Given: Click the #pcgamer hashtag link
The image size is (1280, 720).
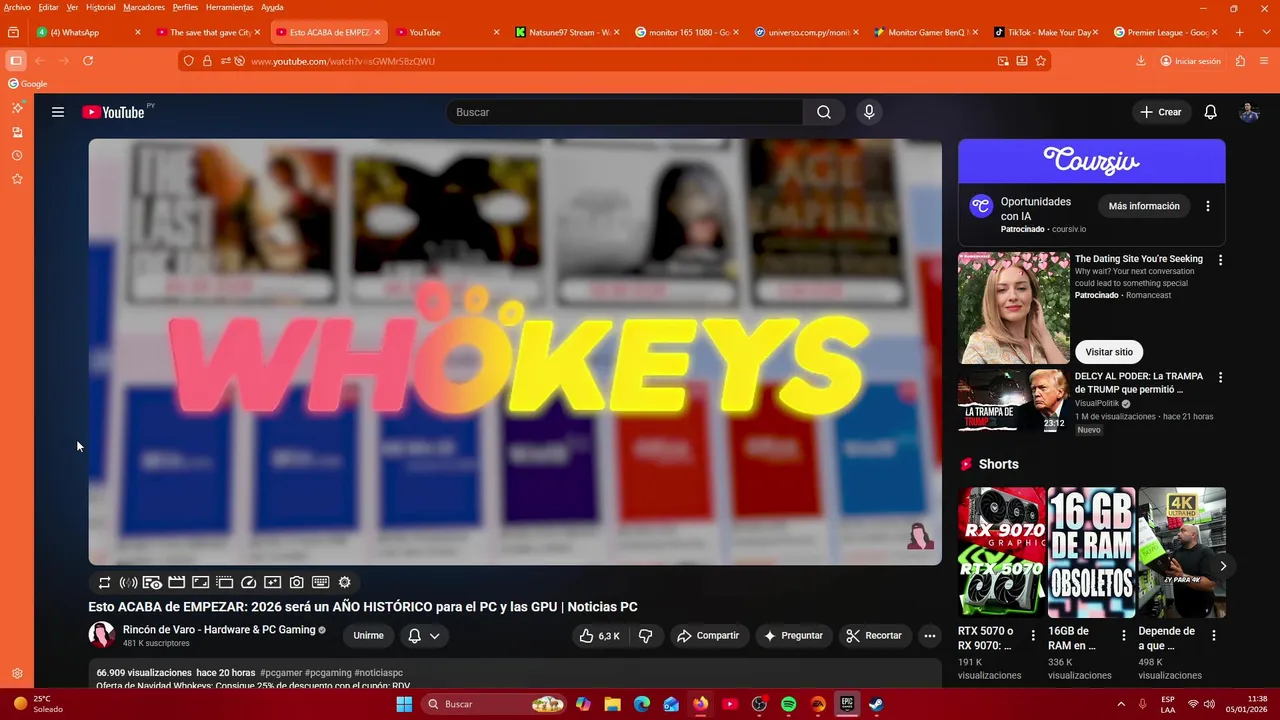Looking at the screenshot, I should (x=281, y=673).
